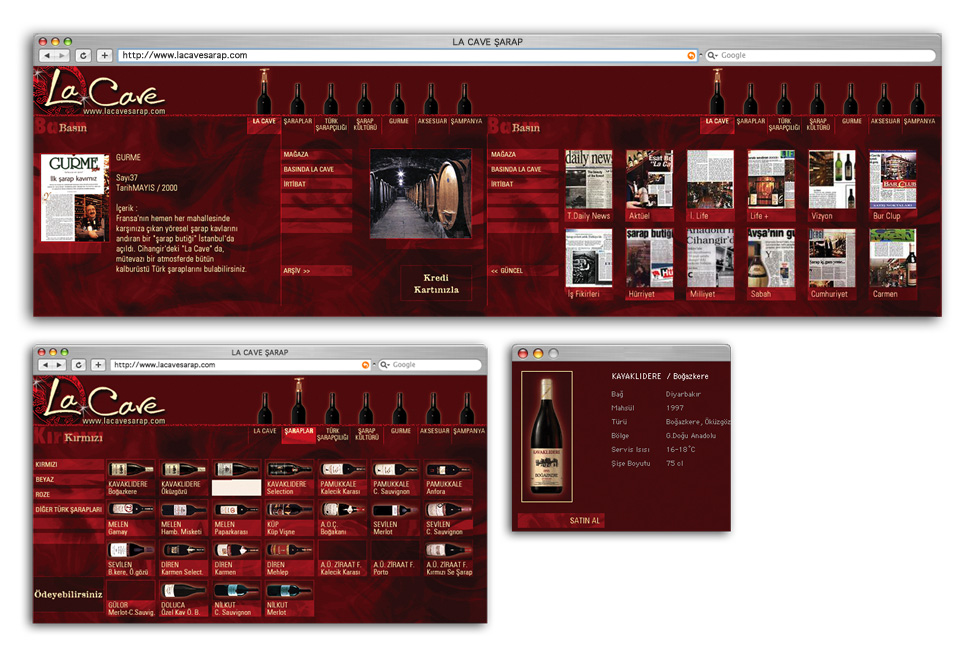Screen dimensions: 975x650
Task: Open the GURME tab in the Kırmızı window
Action: click(400, 431)
